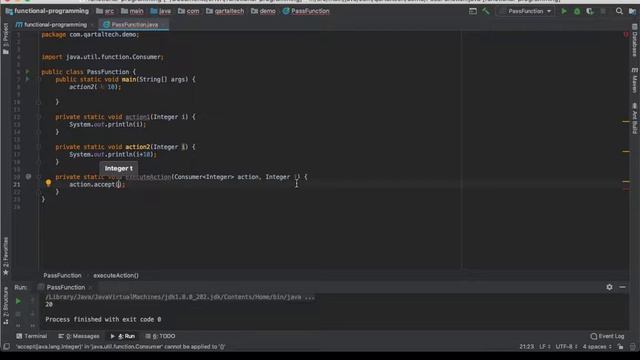The image size is (640, 360).
Task: Open Search Everywhere magnifier icon
Action: tap(619, 11)
